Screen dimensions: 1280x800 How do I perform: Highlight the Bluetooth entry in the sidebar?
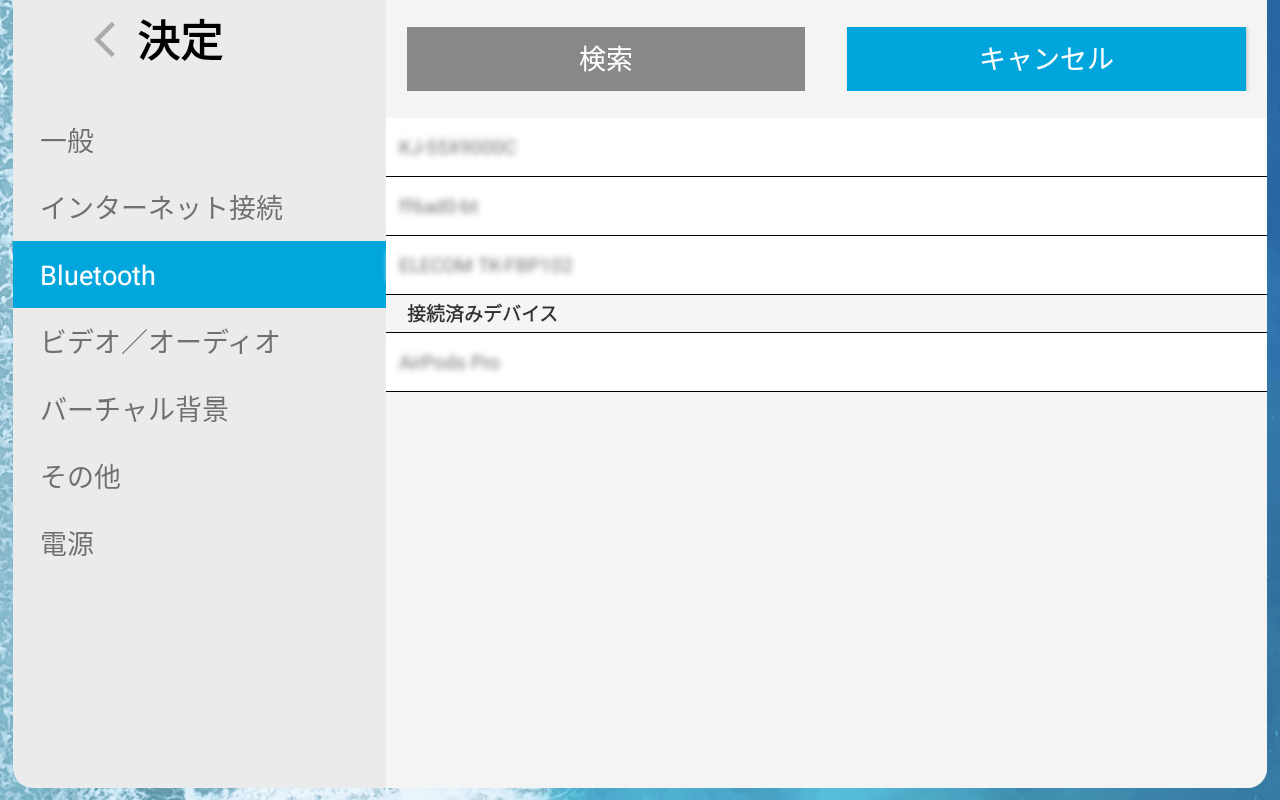click(97, 274)
